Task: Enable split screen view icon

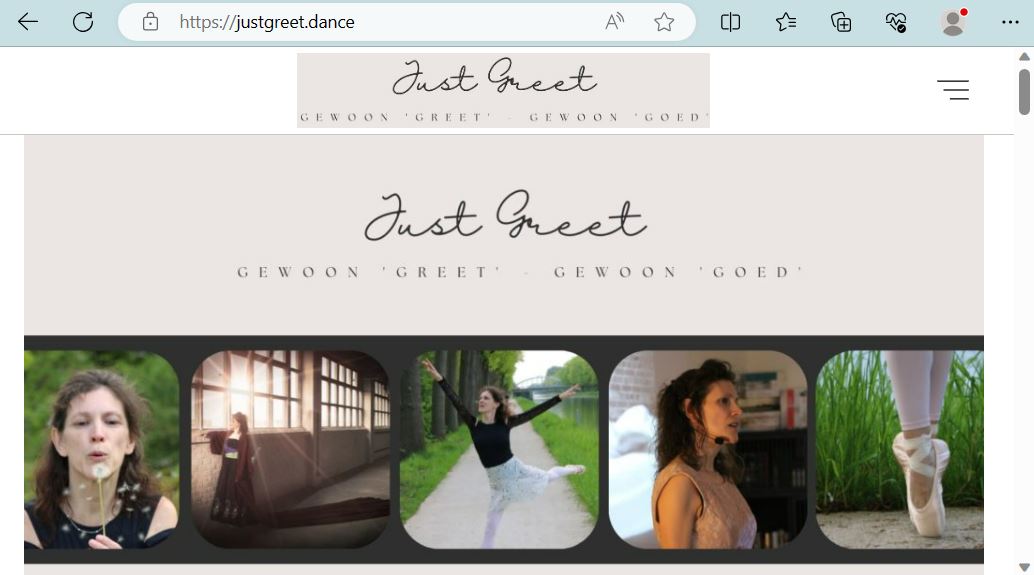Action: [x=731, y=22]
